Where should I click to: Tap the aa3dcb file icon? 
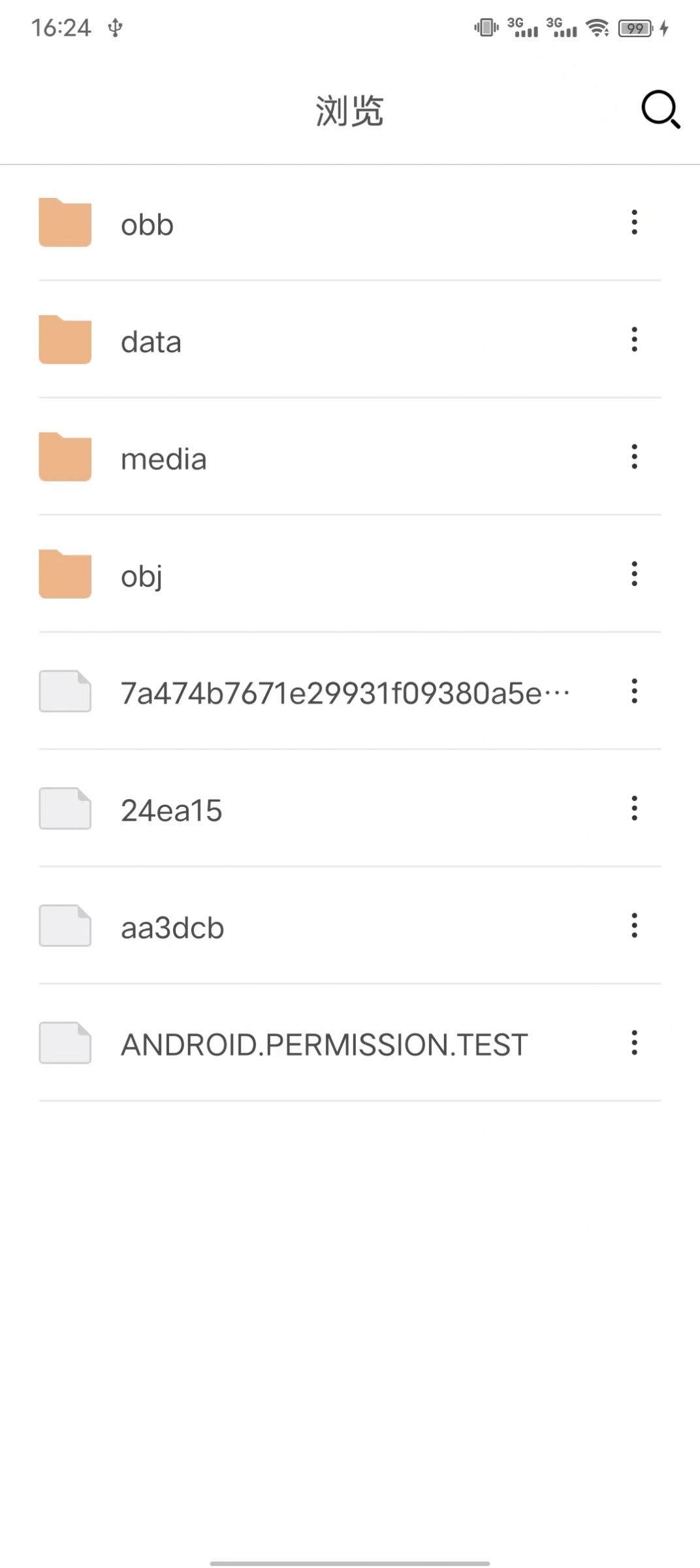65,926
